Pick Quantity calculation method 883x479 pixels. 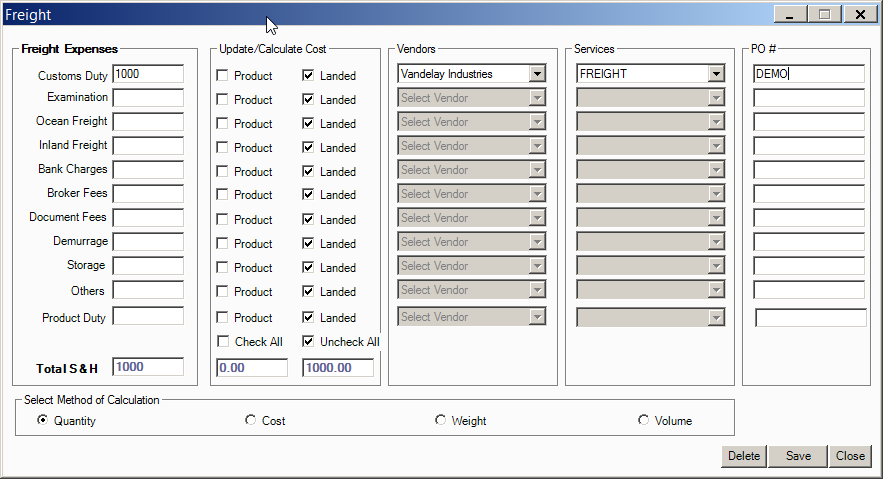coord(42,421)
